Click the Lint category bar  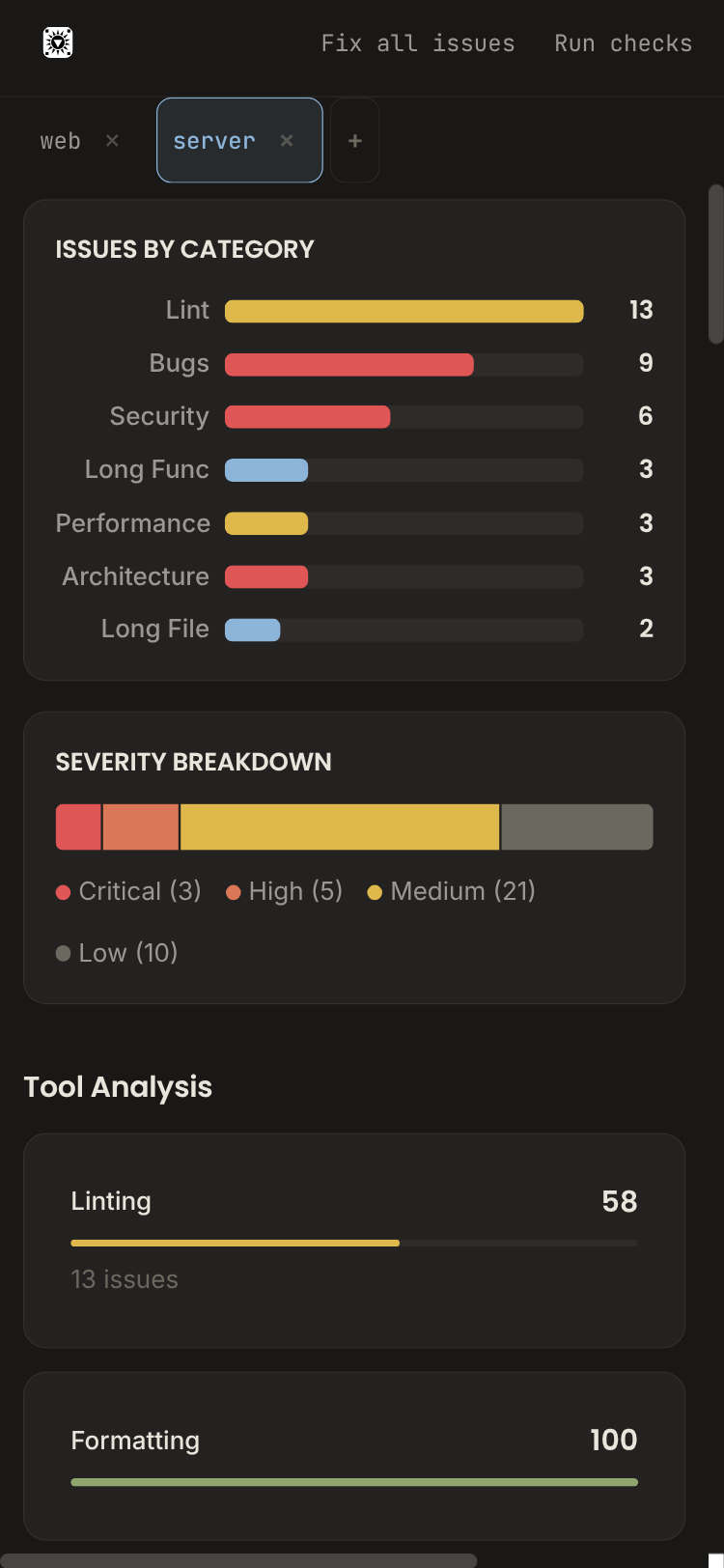(x=404, y=311)
